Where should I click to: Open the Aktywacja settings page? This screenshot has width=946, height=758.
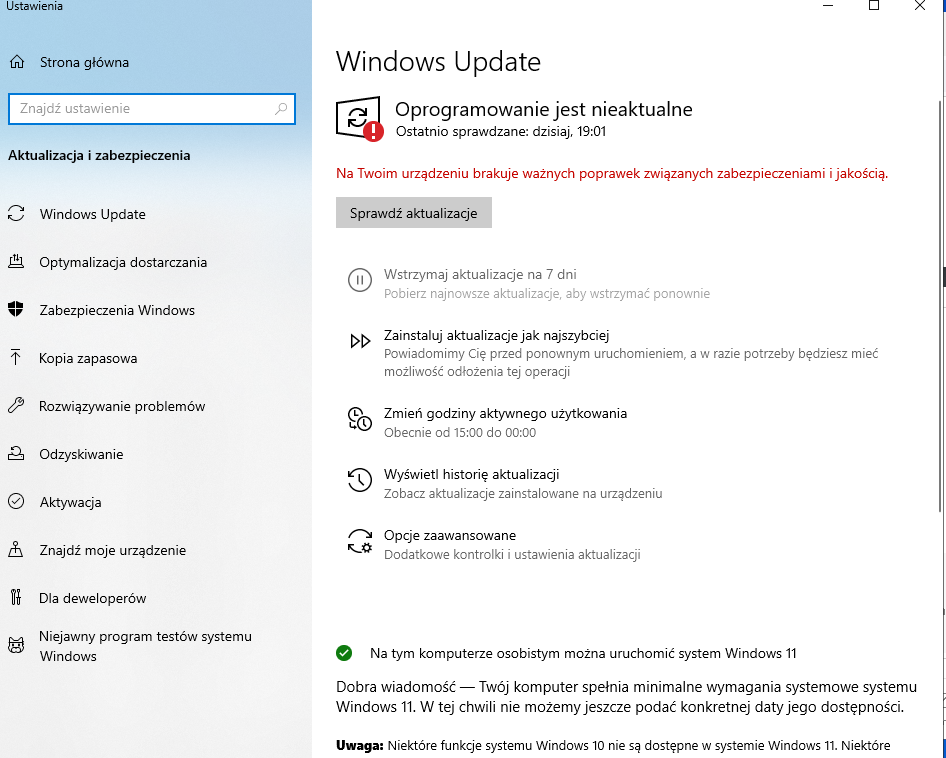(x=70, y=502)
